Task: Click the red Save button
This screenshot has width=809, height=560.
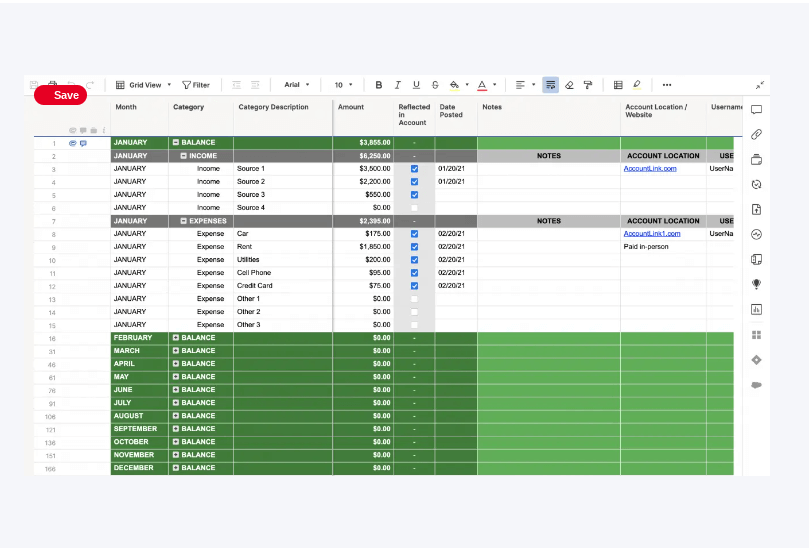Action: [x=60, y=95]
